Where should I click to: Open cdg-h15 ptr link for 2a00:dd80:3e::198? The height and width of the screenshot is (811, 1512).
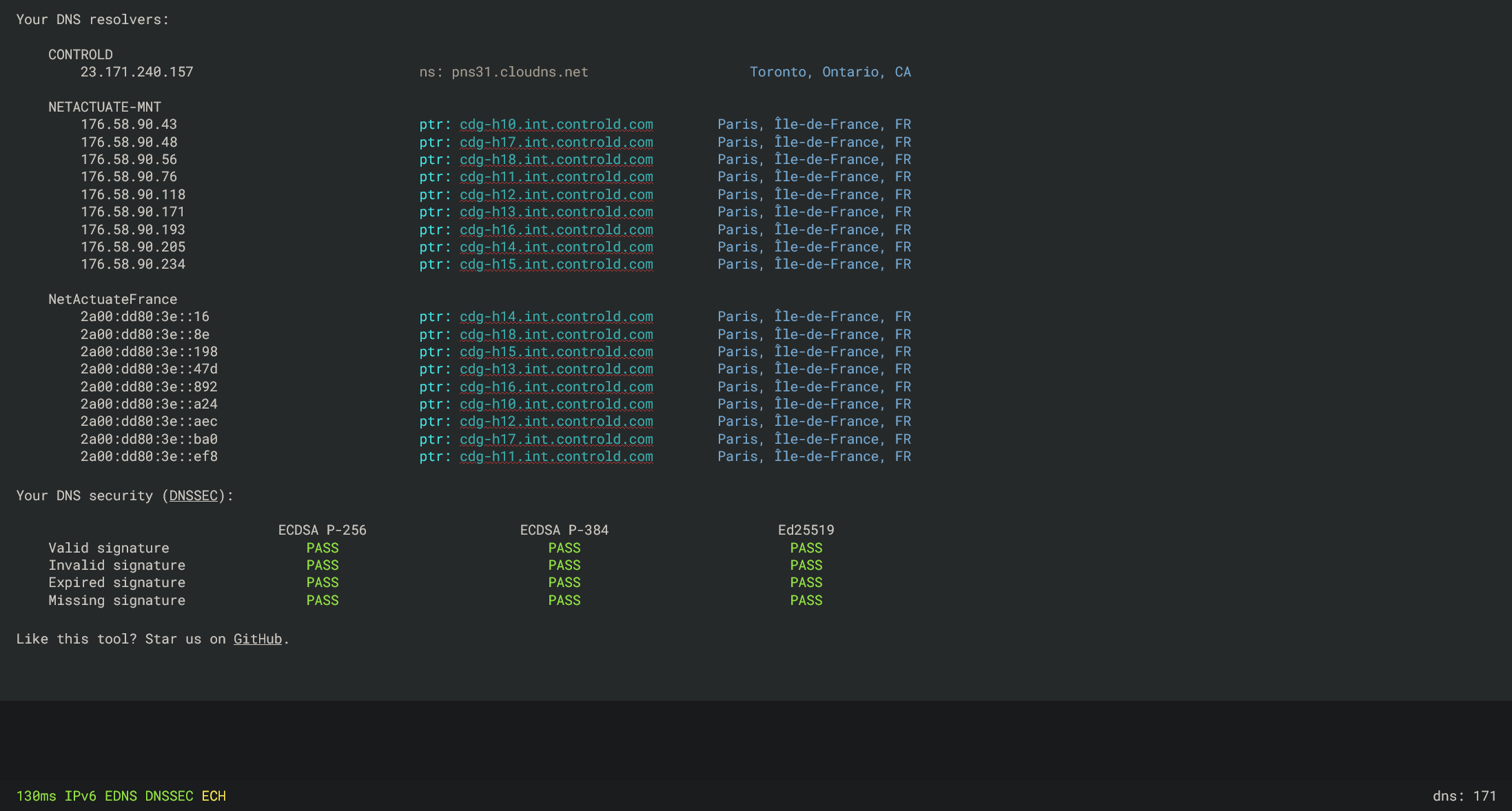pyautogui.click(x=556, y=351)
